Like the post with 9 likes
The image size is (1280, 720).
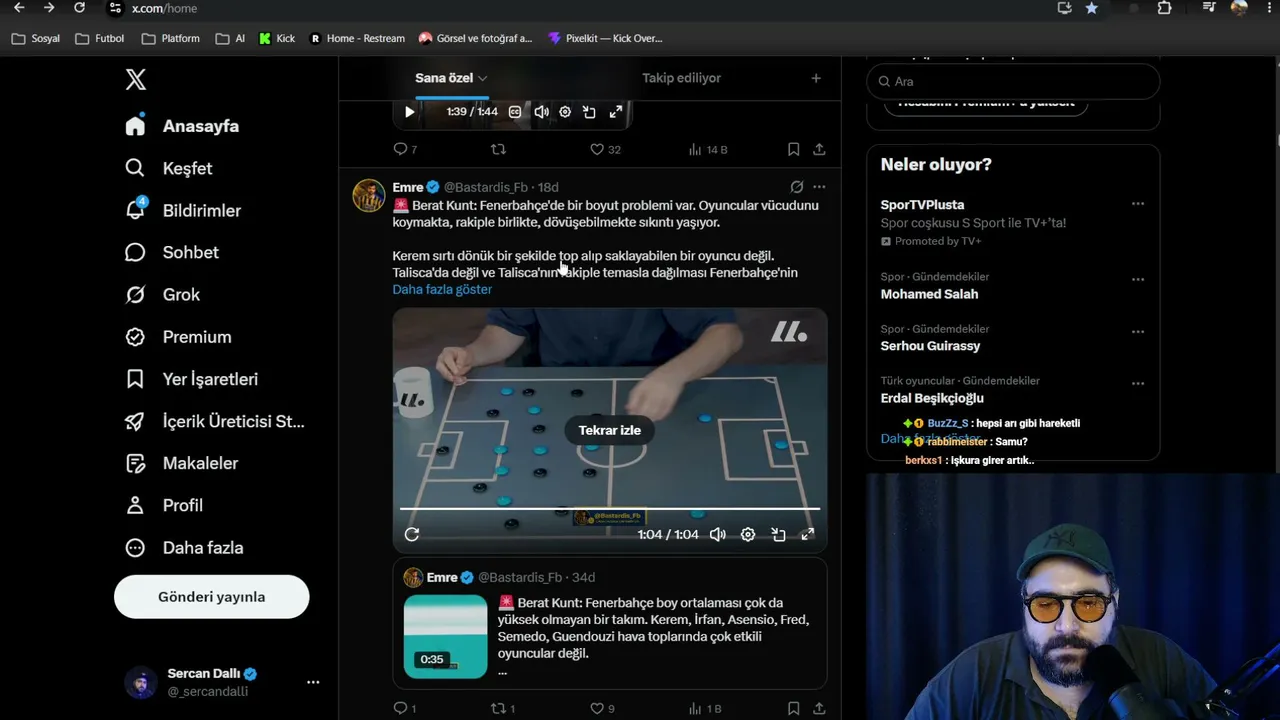coord(602,709)
